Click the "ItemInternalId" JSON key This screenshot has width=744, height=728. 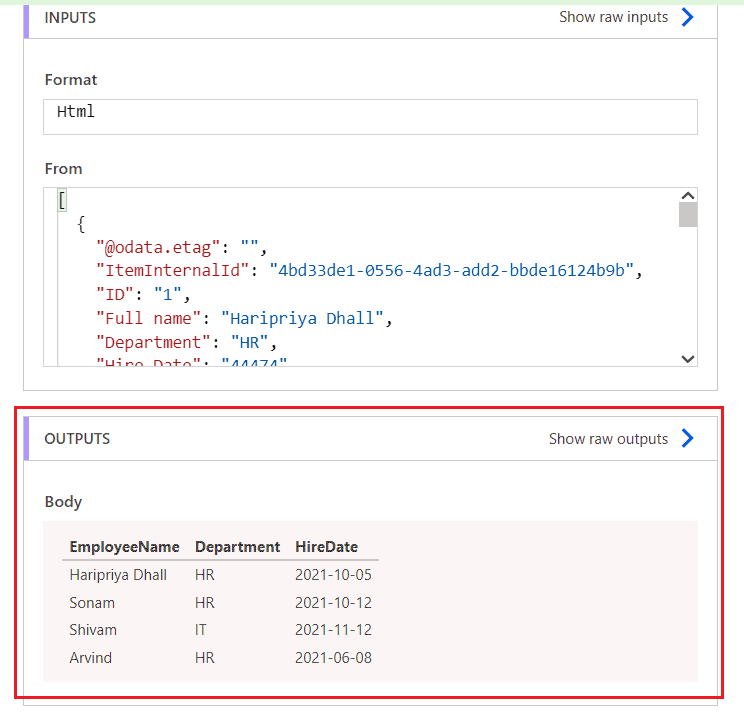click(x=172, y=271)
